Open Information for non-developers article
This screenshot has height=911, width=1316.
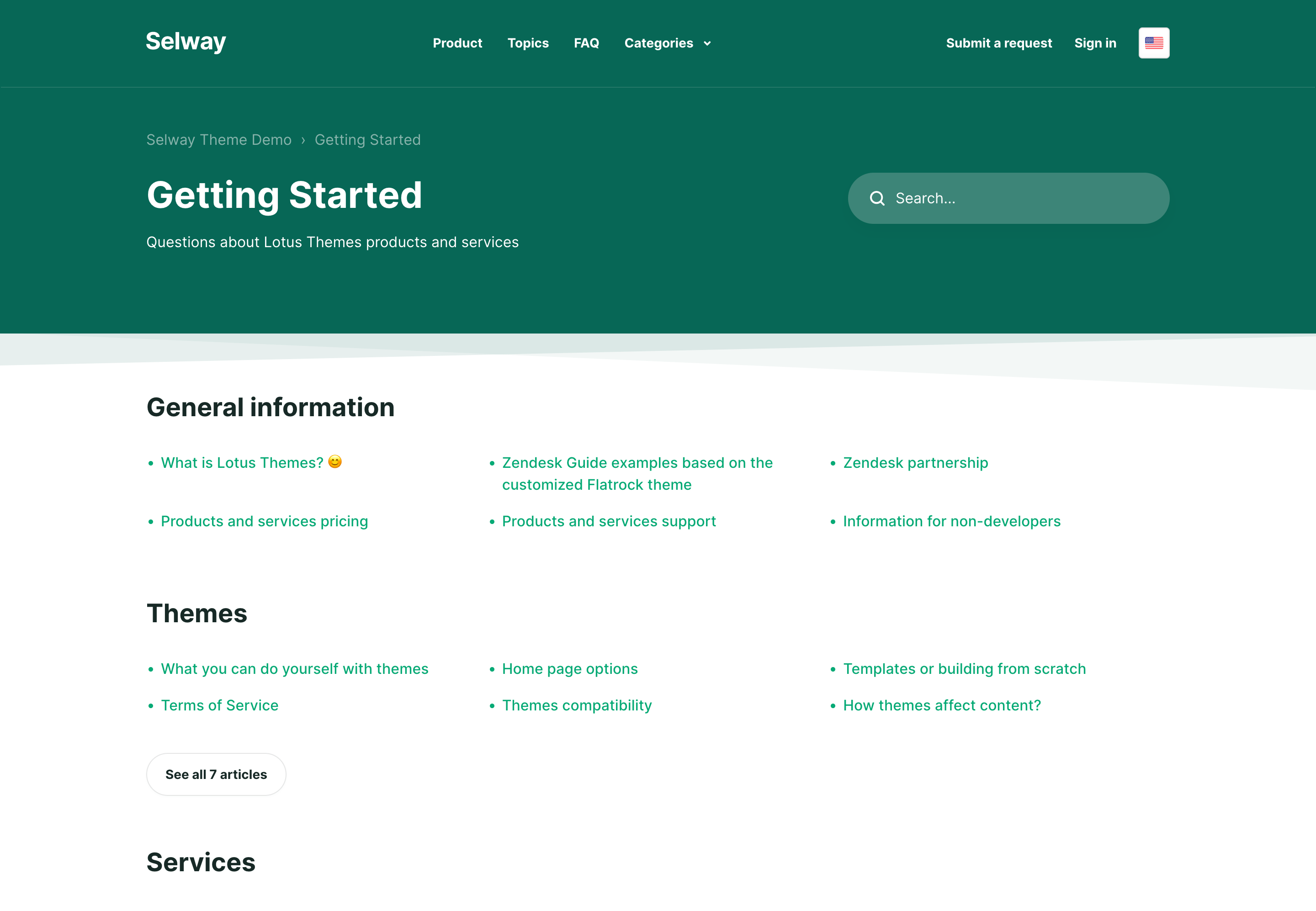click(x=952, y=521)
